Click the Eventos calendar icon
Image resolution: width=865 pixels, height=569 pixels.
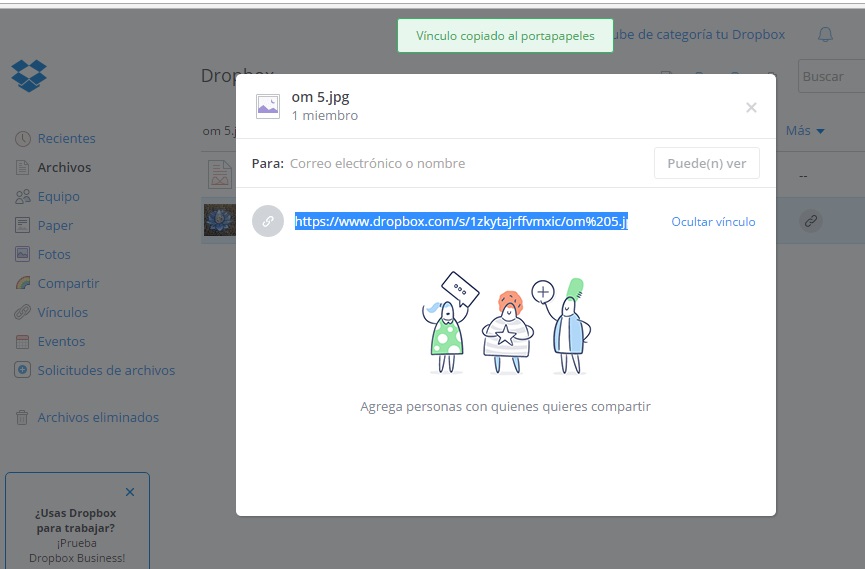(x=23, y=341)
